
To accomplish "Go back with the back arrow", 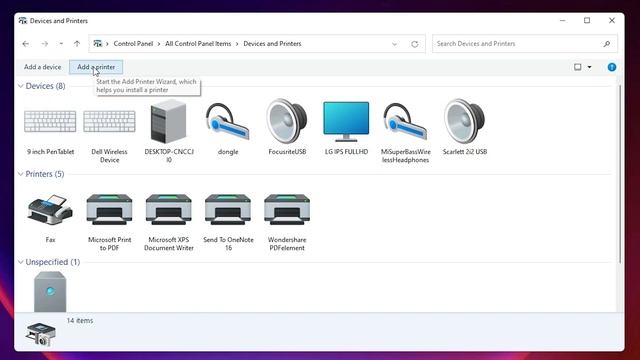I will [26, 44].
